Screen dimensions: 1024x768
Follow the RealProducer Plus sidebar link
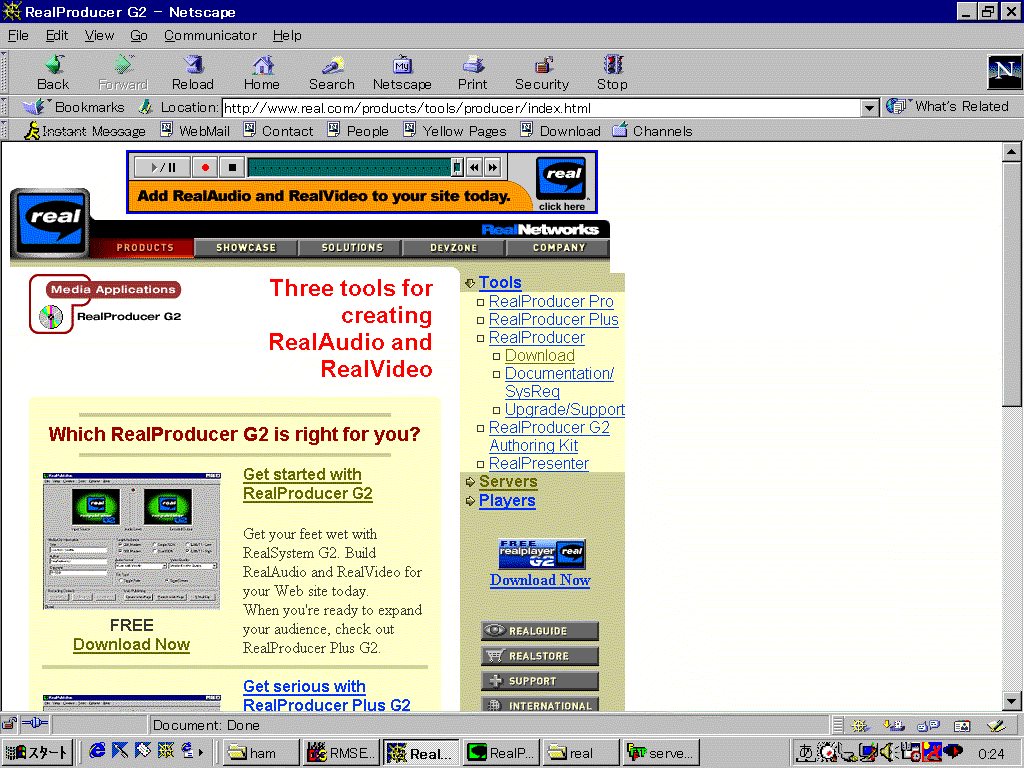(554, 319)
